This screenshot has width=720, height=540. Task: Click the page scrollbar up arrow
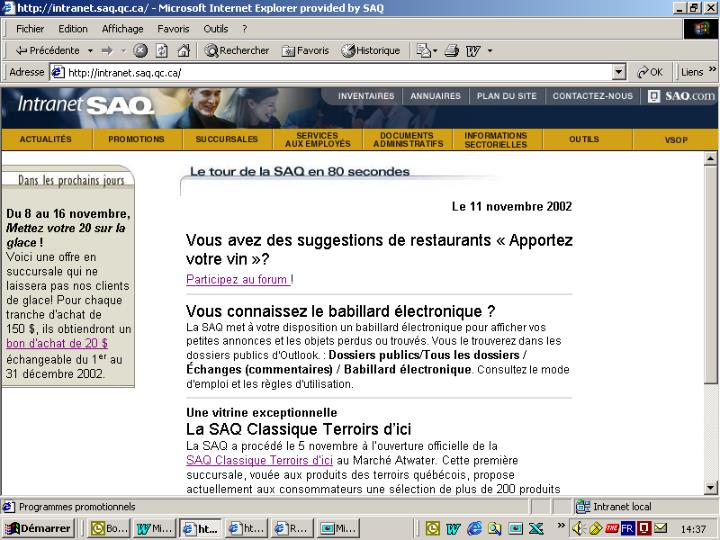pyautogui.click(x=710, y=159)
